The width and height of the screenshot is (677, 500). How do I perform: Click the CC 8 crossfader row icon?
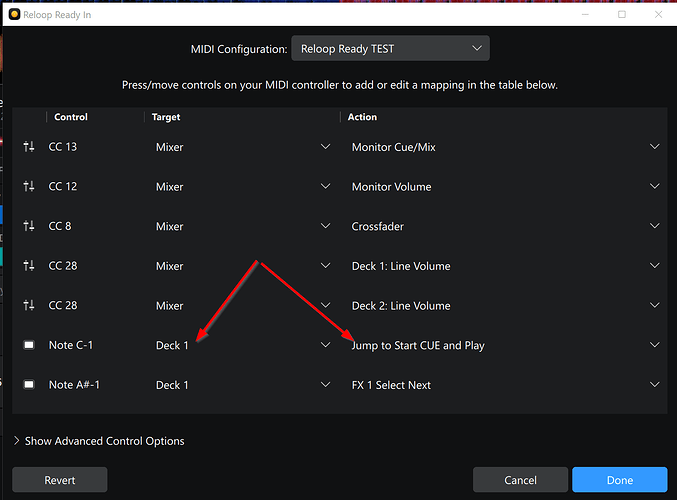click(x=29, y=227)
